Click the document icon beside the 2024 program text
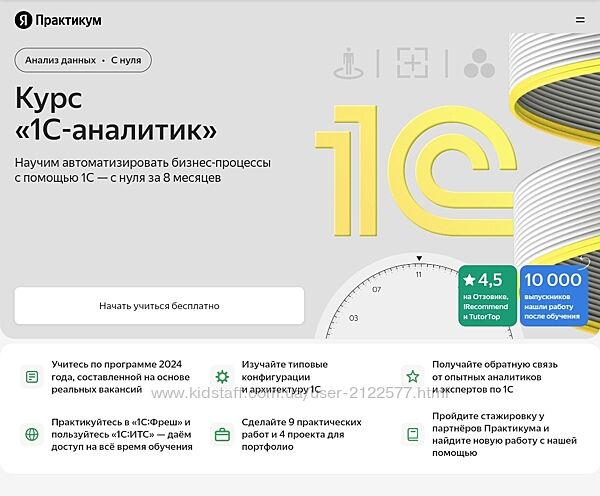Image resolution: width=600 pixels, height=496 pixels. (x=32, y=377)
